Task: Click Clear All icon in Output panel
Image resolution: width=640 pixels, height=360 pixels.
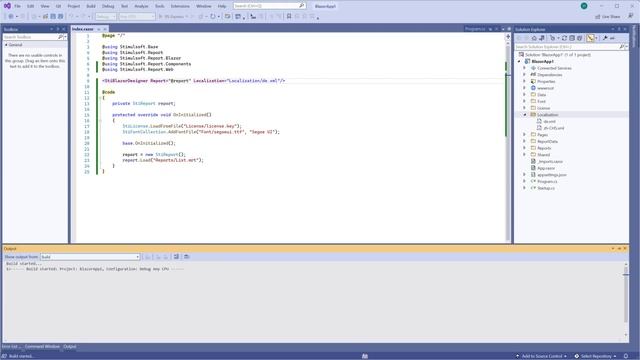Action: (x=176, y=257)
